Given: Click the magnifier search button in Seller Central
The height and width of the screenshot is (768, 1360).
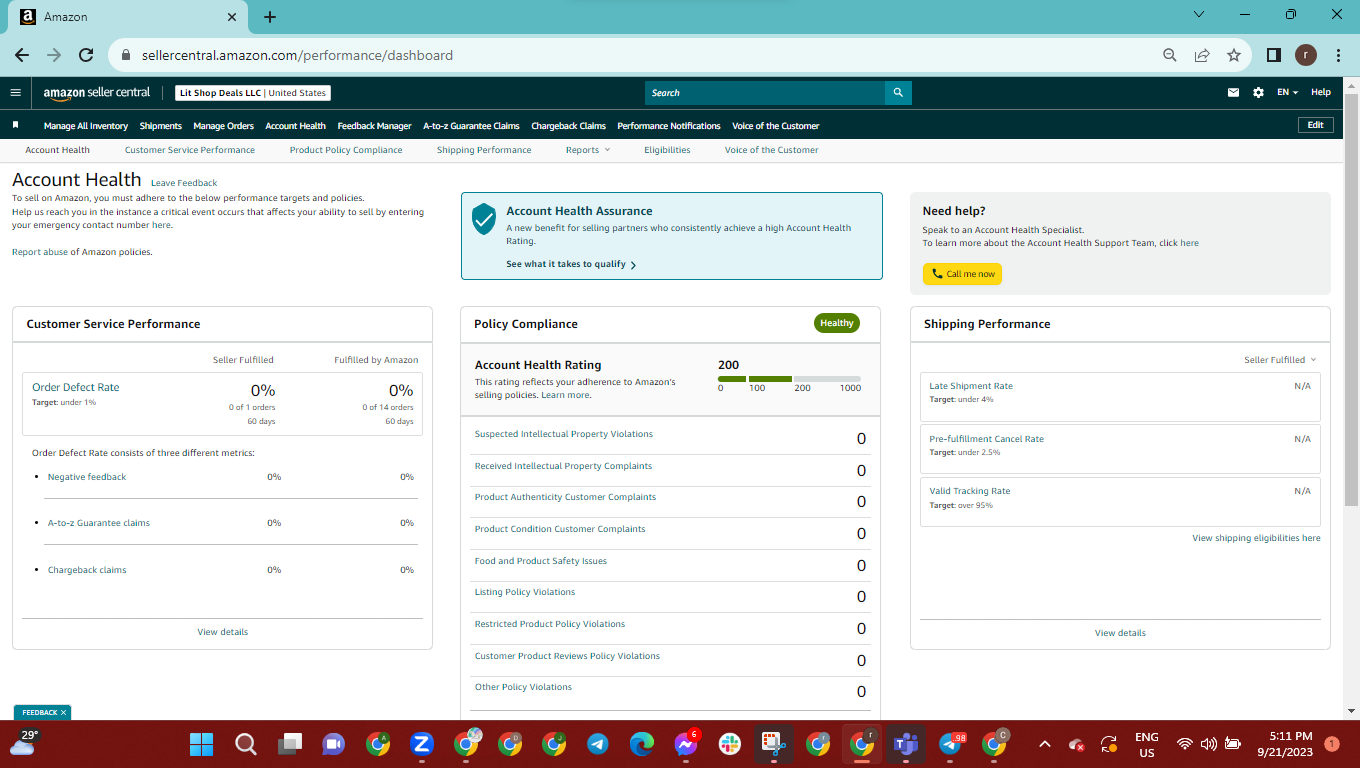Looking at the screenshot, I should click(898, 93).
